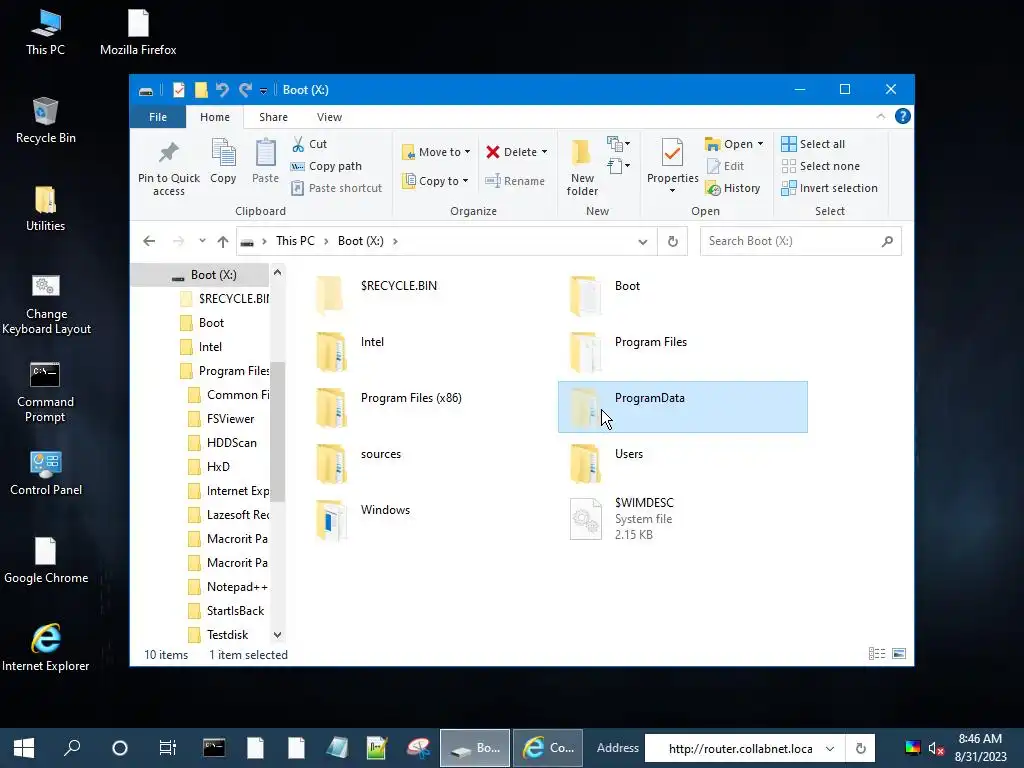
Task: Click Edit in the Open group
Action: tap(725, 166)
